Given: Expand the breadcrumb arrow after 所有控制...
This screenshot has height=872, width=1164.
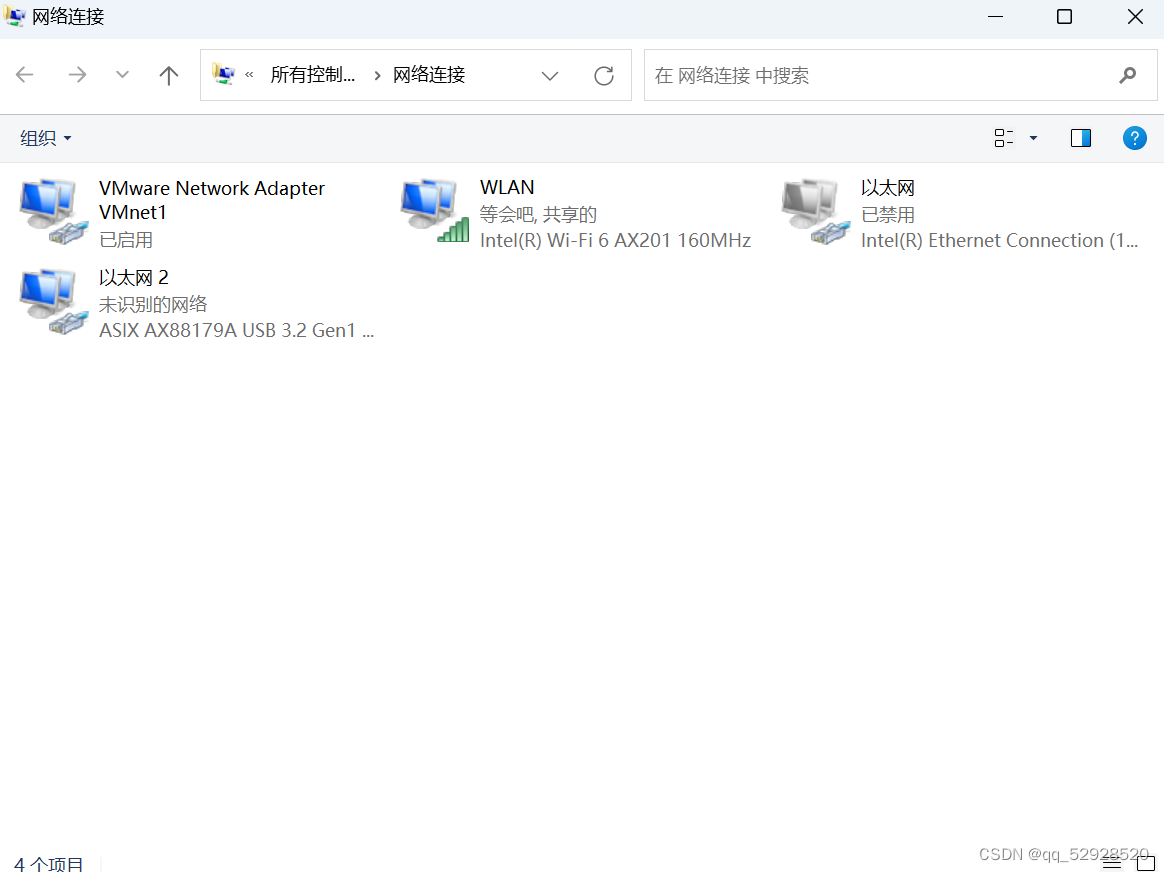Looking at the screenshot, I should [377, 76].
